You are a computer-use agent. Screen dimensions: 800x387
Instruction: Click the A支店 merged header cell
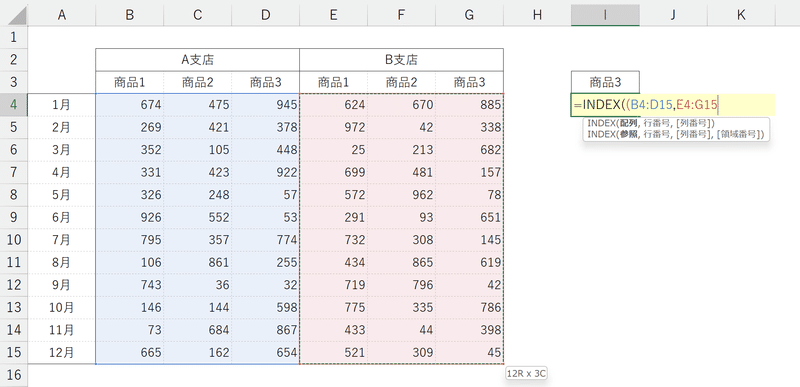pyautogui.click(x=197, y=60)
